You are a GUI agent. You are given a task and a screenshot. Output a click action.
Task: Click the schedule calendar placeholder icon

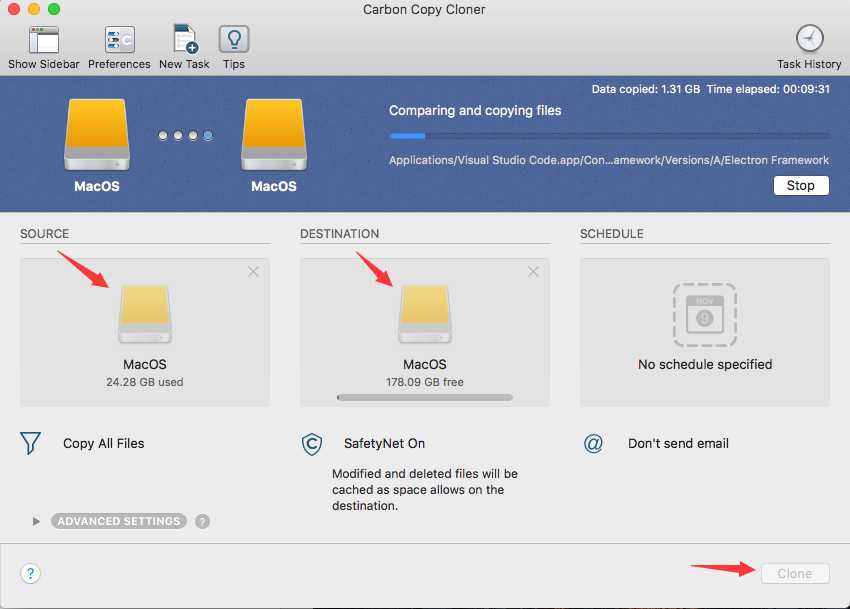click(x=705, y=315)
